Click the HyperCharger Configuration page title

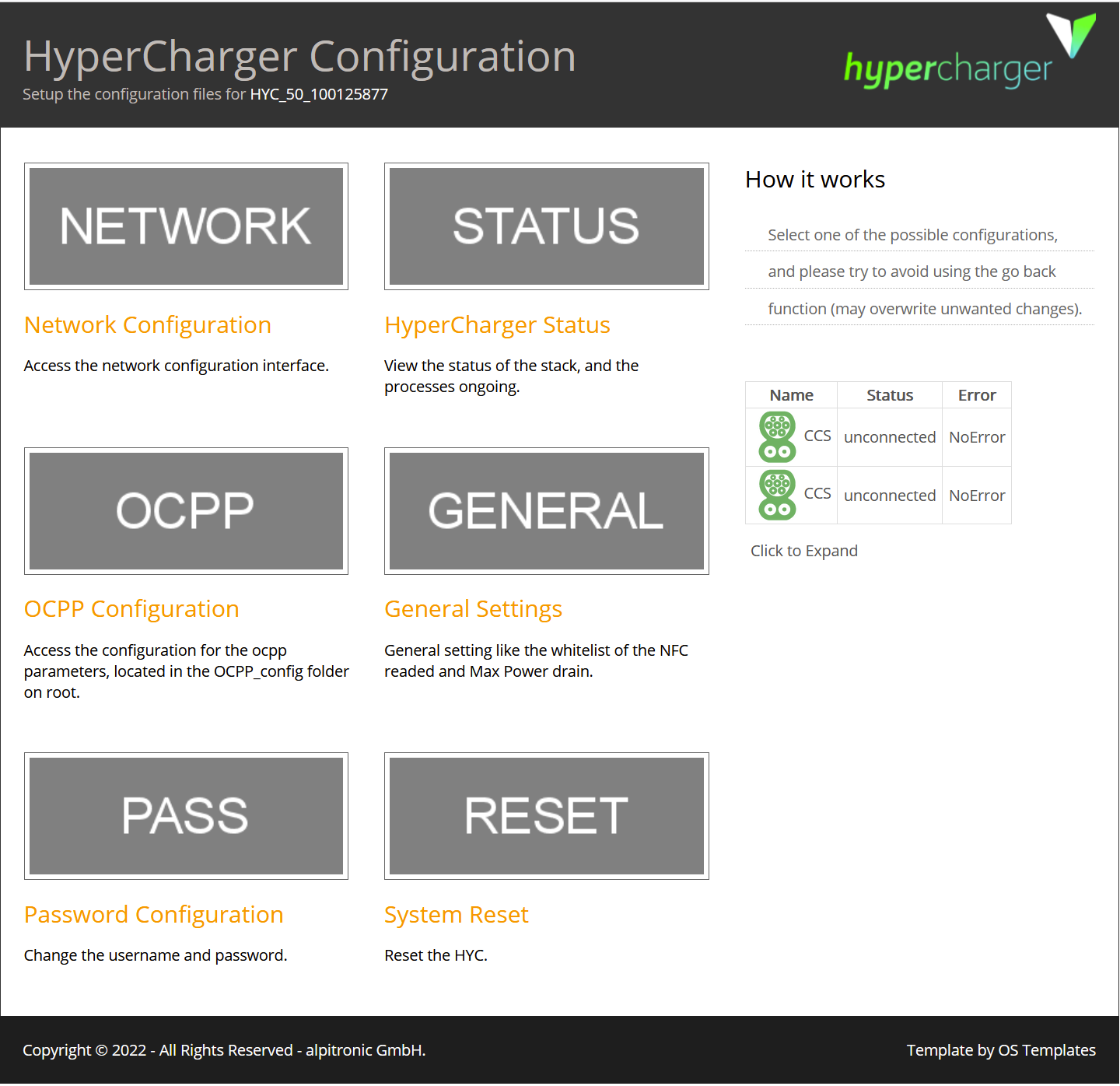[299, 57]
